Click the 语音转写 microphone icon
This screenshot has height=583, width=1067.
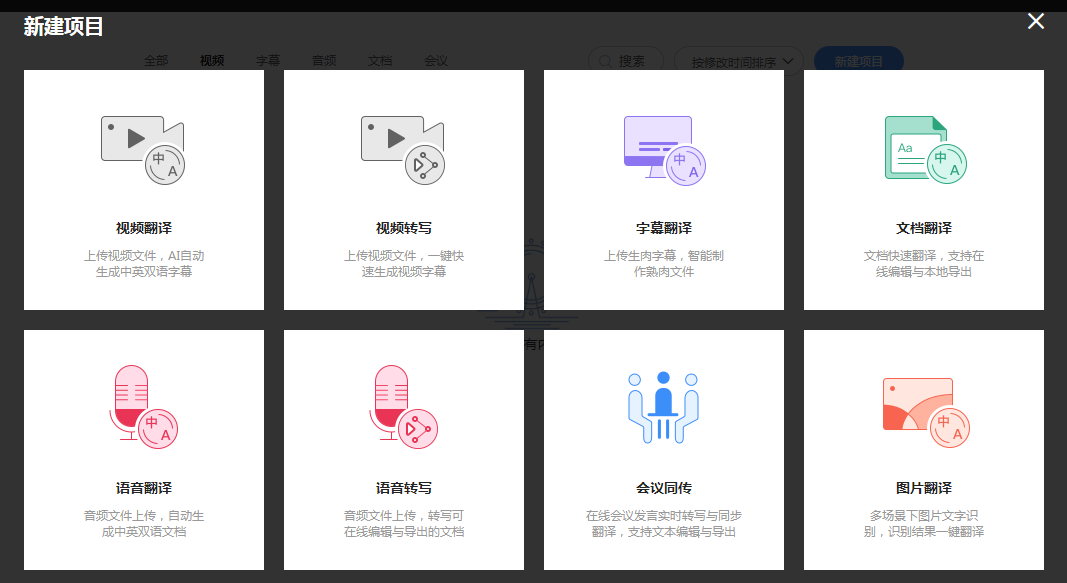pyautogui.click(x=404, y=407)
